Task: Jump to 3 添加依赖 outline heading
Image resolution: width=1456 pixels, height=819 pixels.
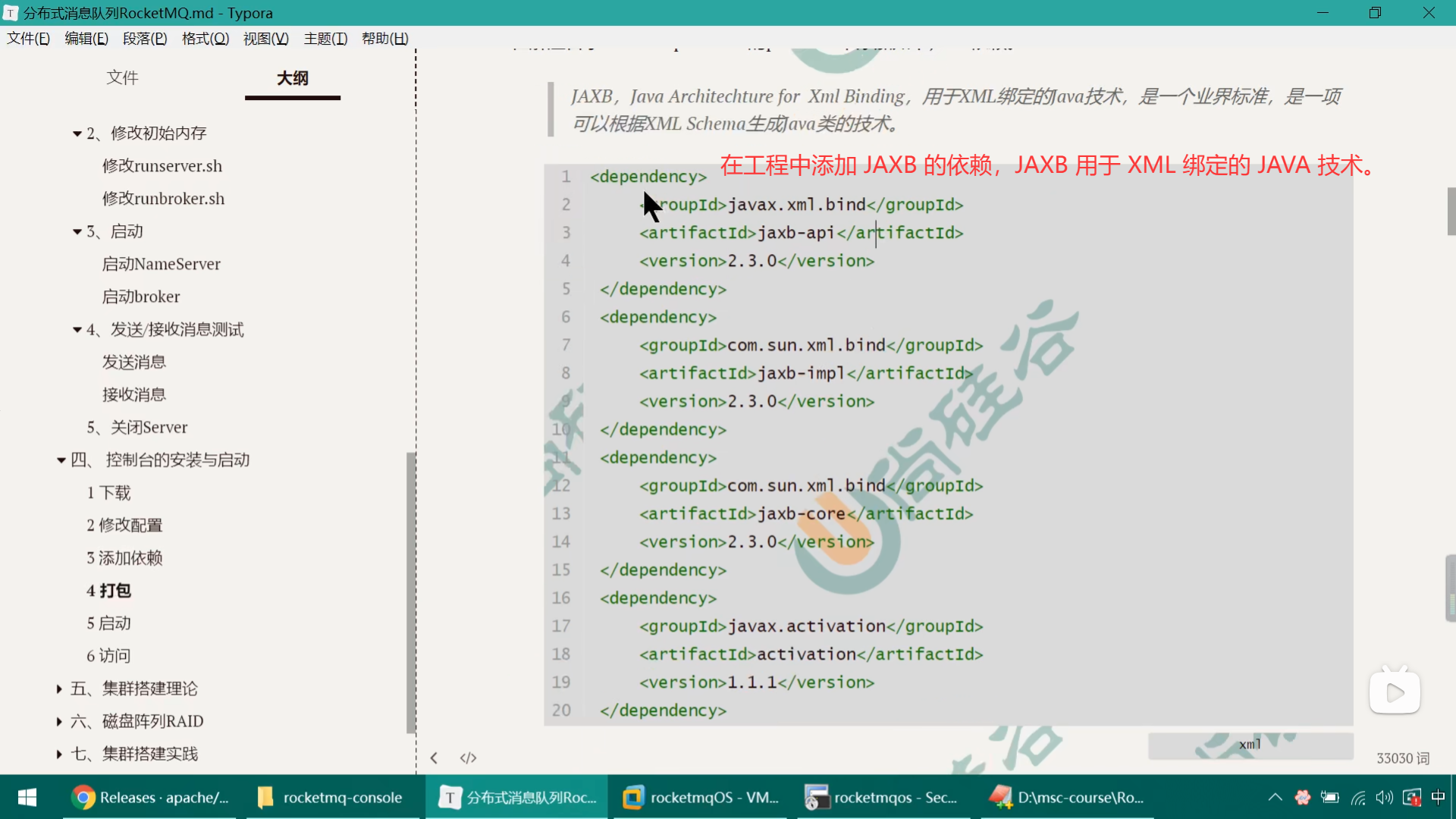Action: (x=124, y=558)
